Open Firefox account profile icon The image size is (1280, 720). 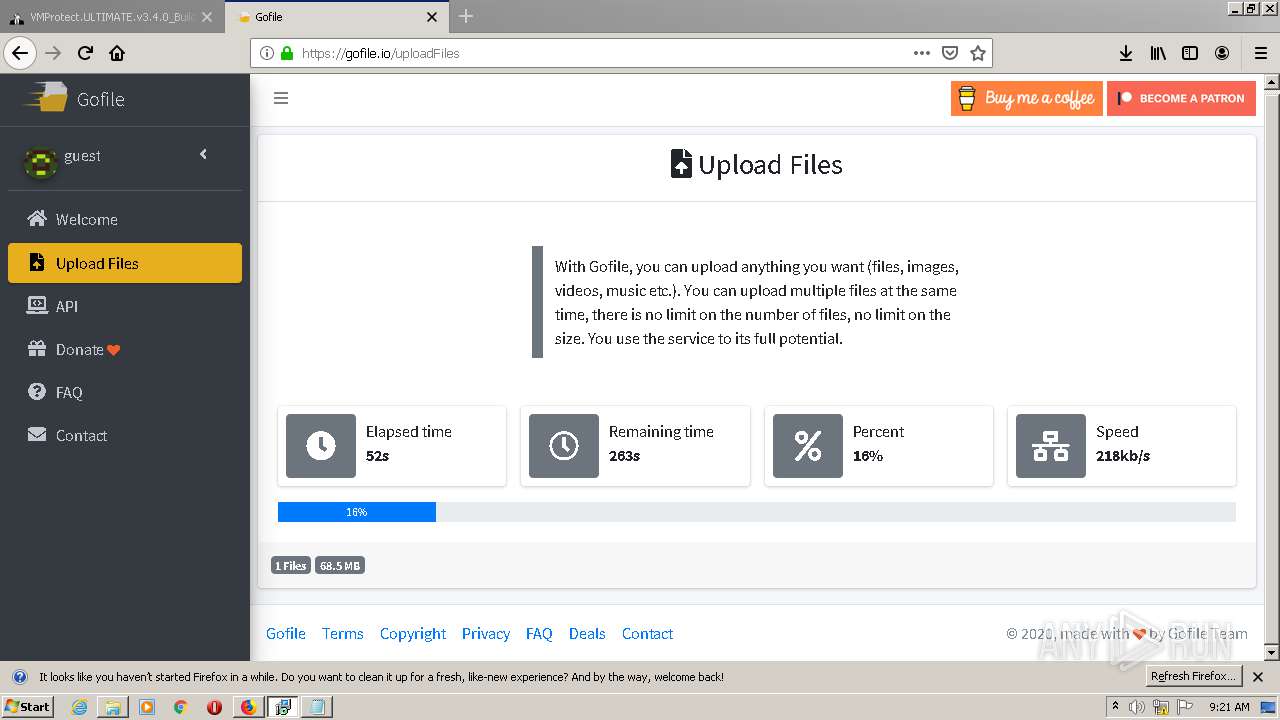click(x=1222, y=53)
